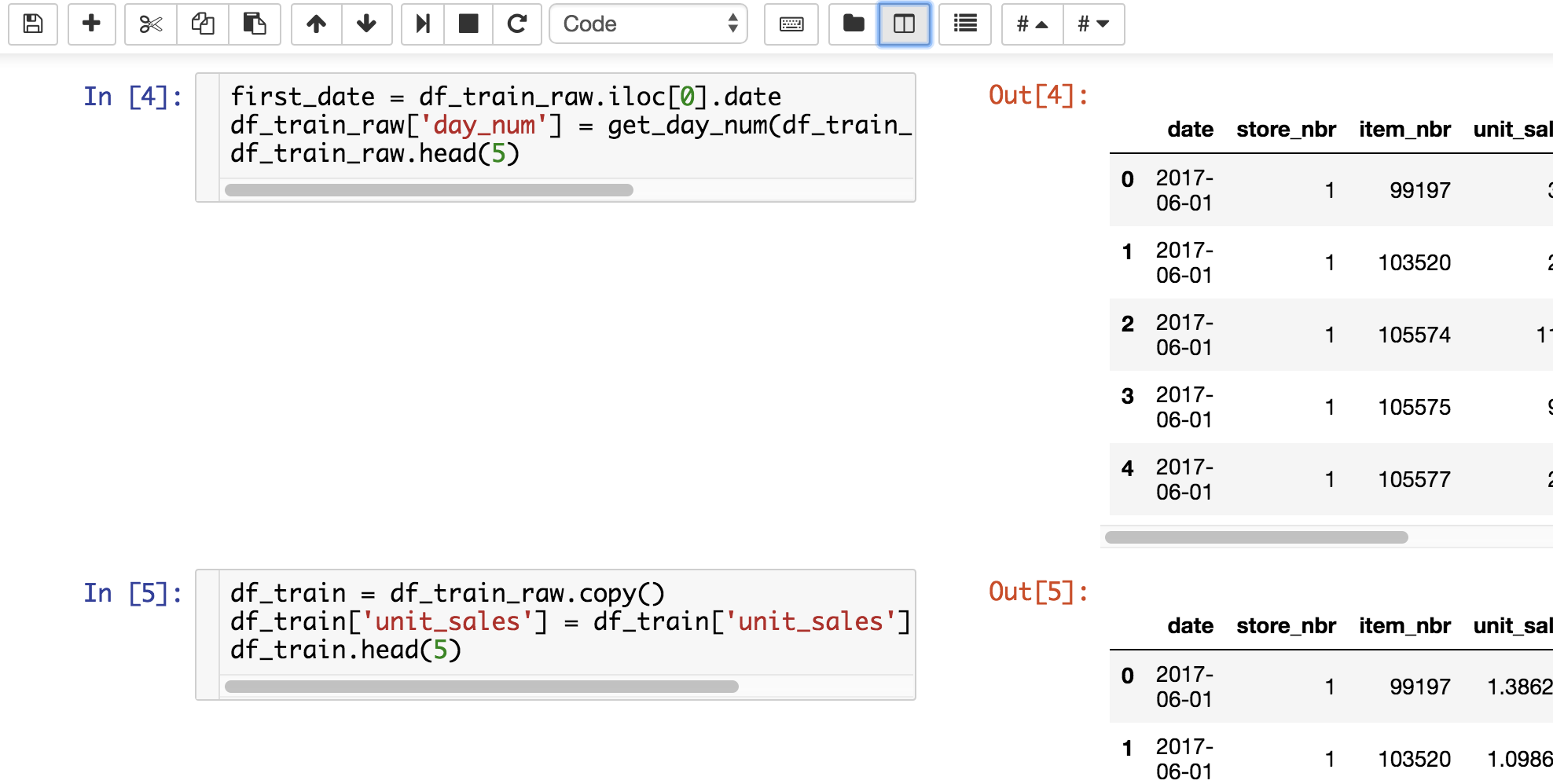Toggle the table of contents list
Screen dimensions: 1553x784
tap(964, 24)
